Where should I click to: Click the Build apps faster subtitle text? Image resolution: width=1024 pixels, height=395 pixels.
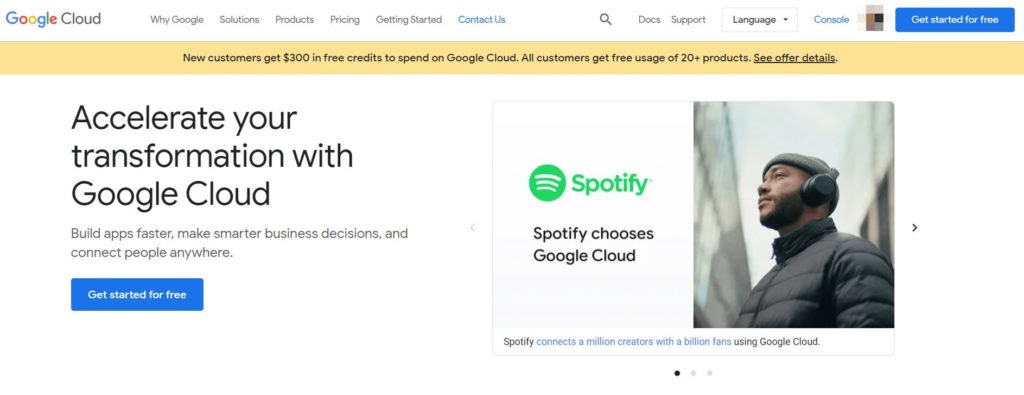240,243
